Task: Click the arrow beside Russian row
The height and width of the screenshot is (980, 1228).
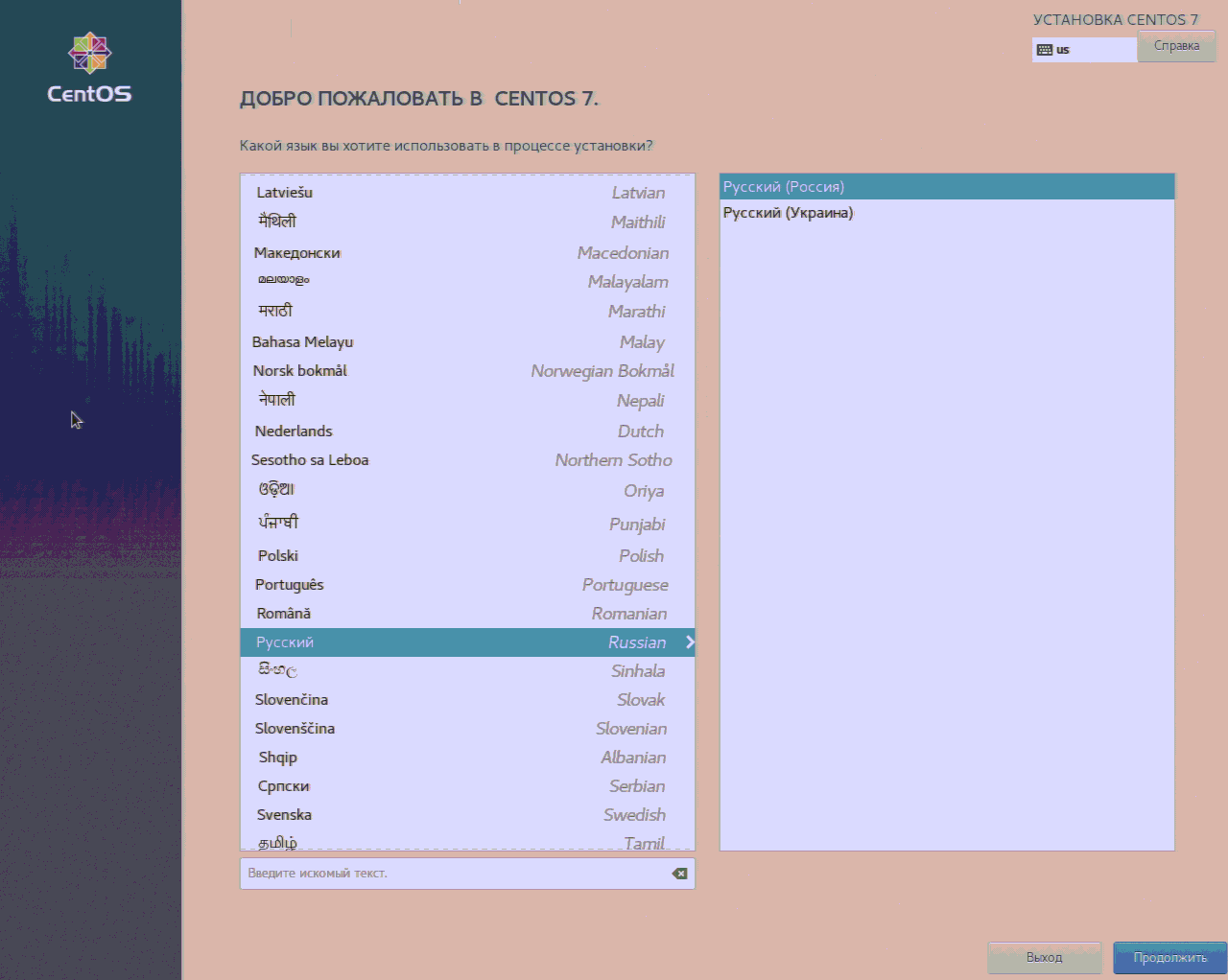Action: (689, 642)
